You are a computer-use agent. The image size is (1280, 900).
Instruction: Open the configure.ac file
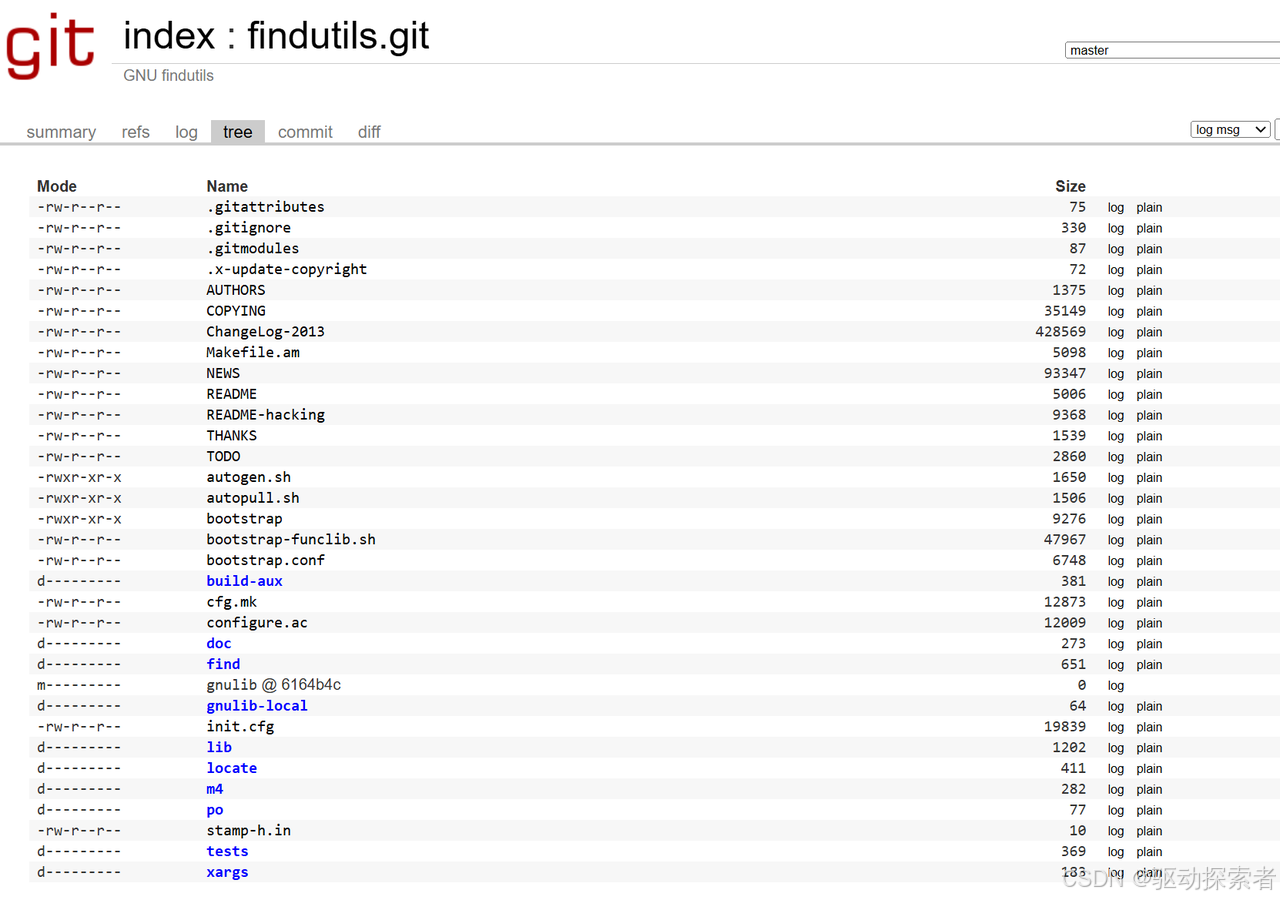pyautogui.click(x=257, y=623)
